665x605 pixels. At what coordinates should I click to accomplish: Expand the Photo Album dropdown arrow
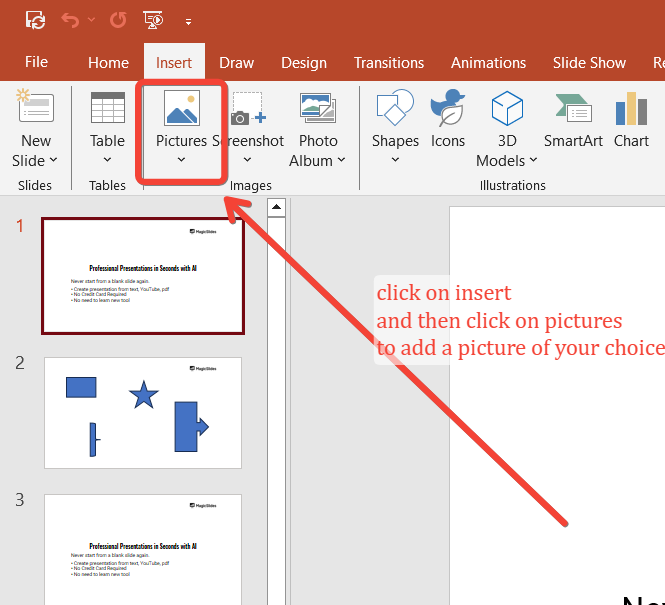click(x=341, y=161)
